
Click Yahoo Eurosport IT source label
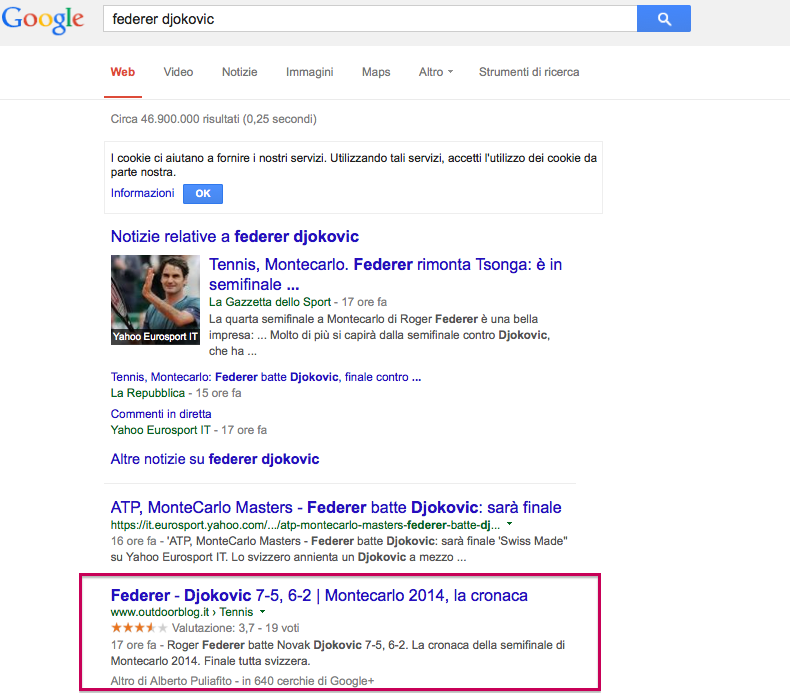click(x=161, y=430)
